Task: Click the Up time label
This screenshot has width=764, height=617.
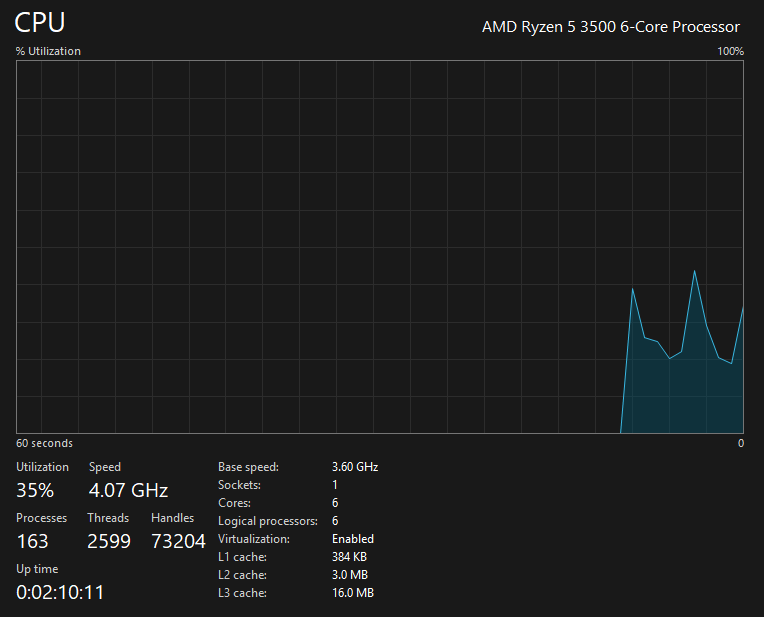Action: point(37,569)
